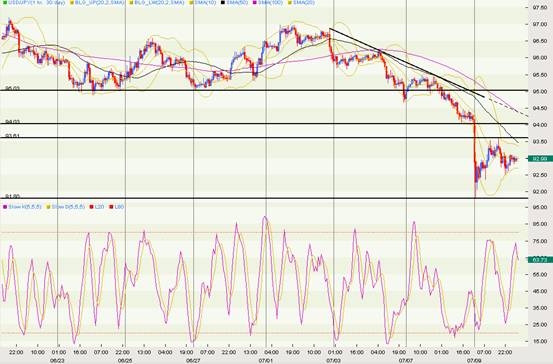553x364 pixels.
Task: Click the 07/07 date label on time axis
Action: [406, 360]
